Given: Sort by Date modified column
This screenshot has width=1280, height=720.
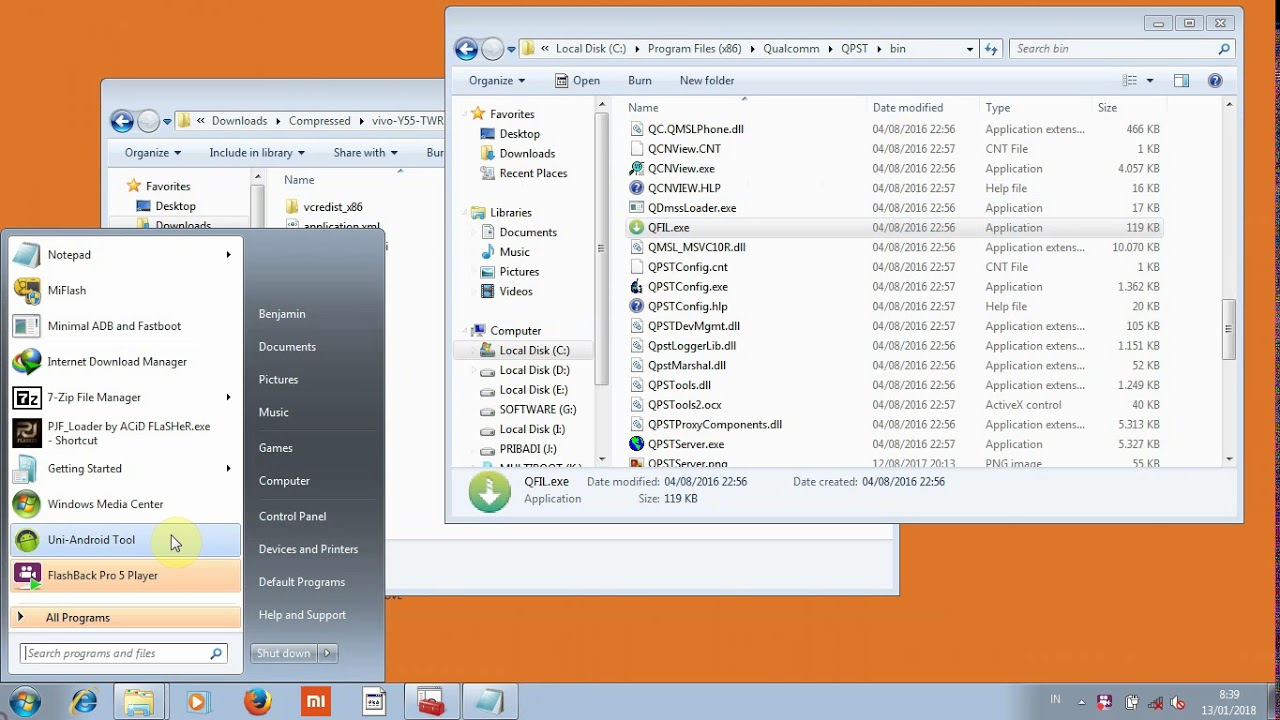Looking at the screenshot, I should [x=907, y=108].
